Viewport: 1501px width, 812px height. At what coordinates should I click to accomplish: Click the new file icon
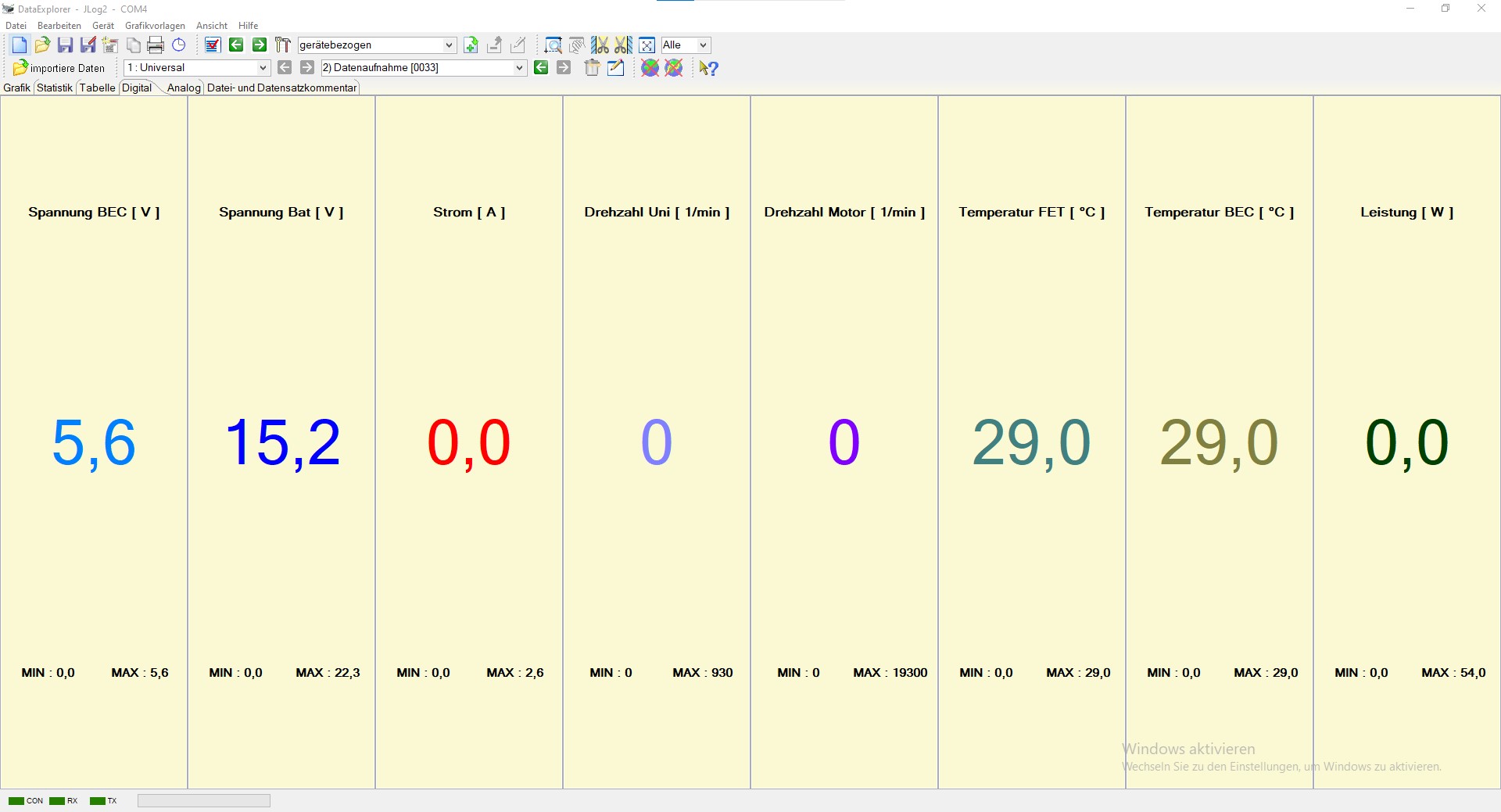[x=20, y=45]
